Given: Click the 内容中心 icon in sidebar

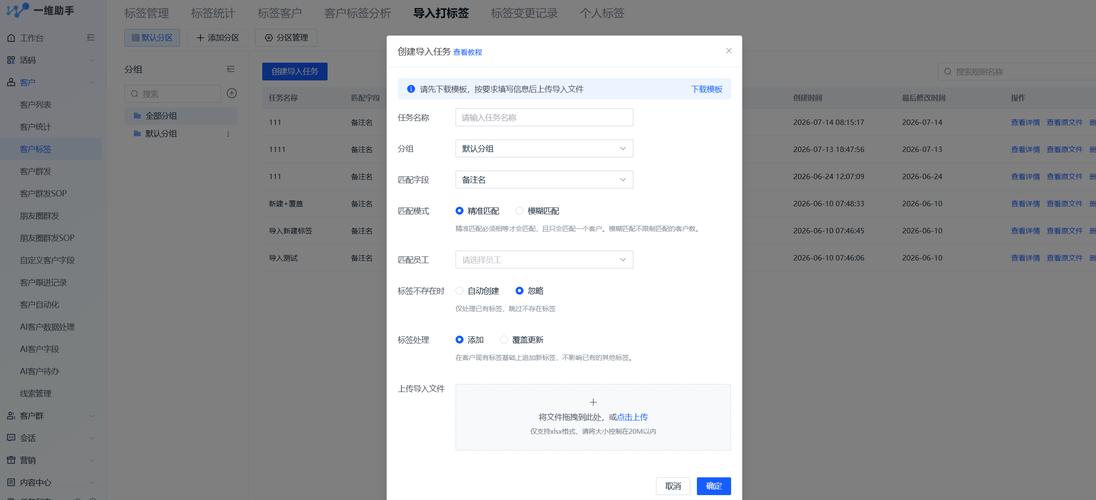Looking at the screenshot, I should coord(10,483).
